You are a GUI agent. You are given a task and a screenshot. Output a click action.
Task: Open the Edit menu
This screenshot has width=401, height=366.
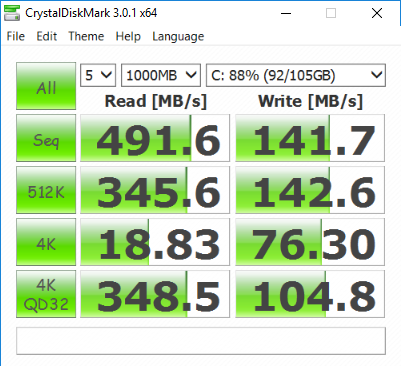[47, 36]
